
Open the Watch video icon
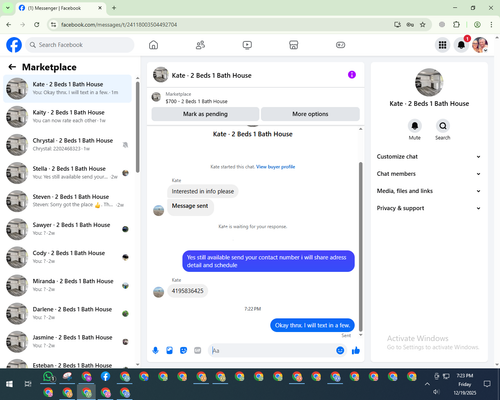click(247, 45)
